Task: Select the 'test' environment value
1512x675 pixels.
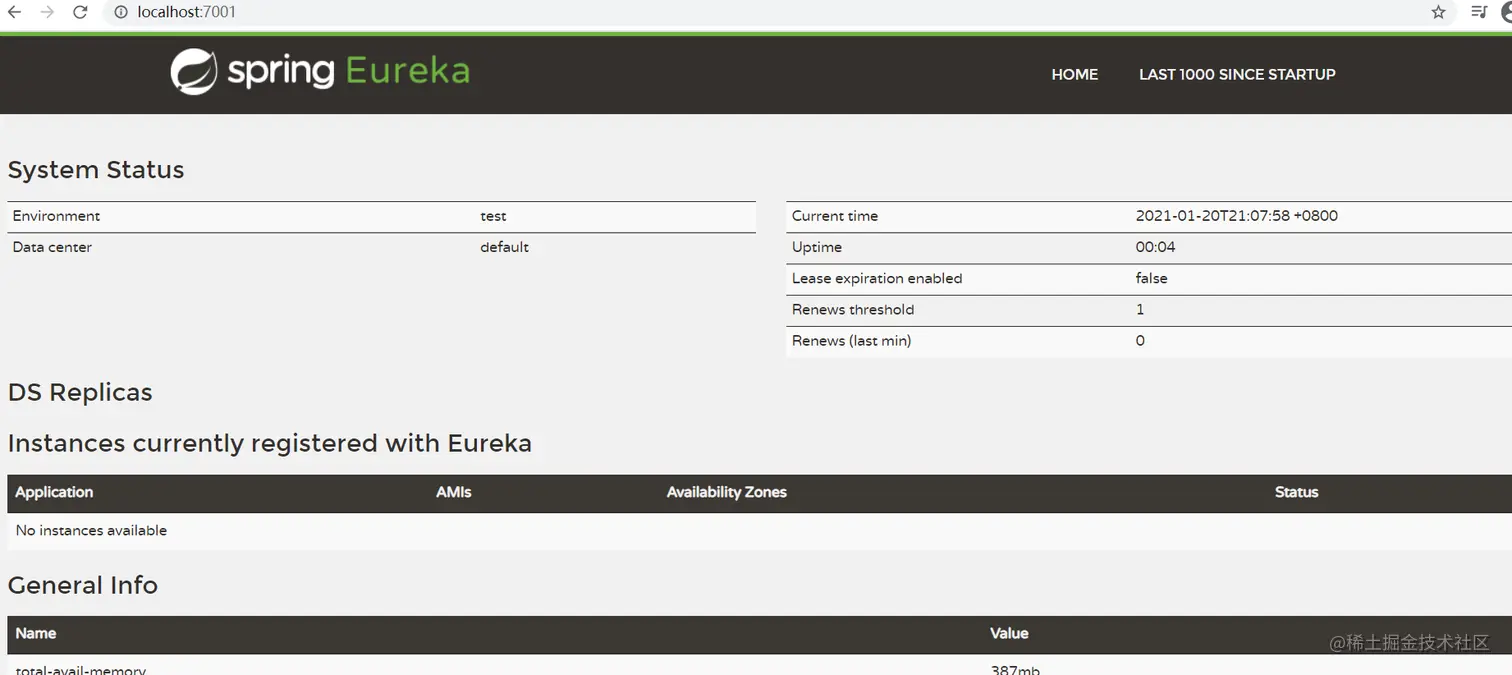Action: coord(493,216)
